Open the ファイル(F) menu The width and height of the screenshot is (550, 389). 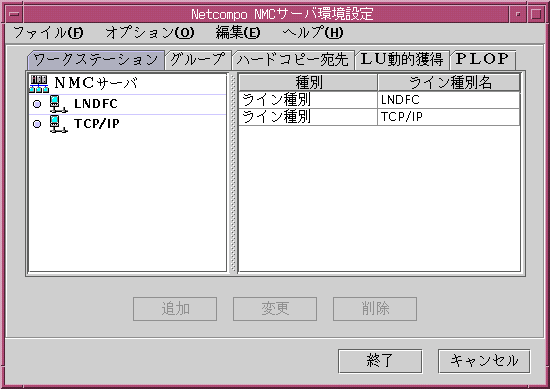(x=48, y=33)
